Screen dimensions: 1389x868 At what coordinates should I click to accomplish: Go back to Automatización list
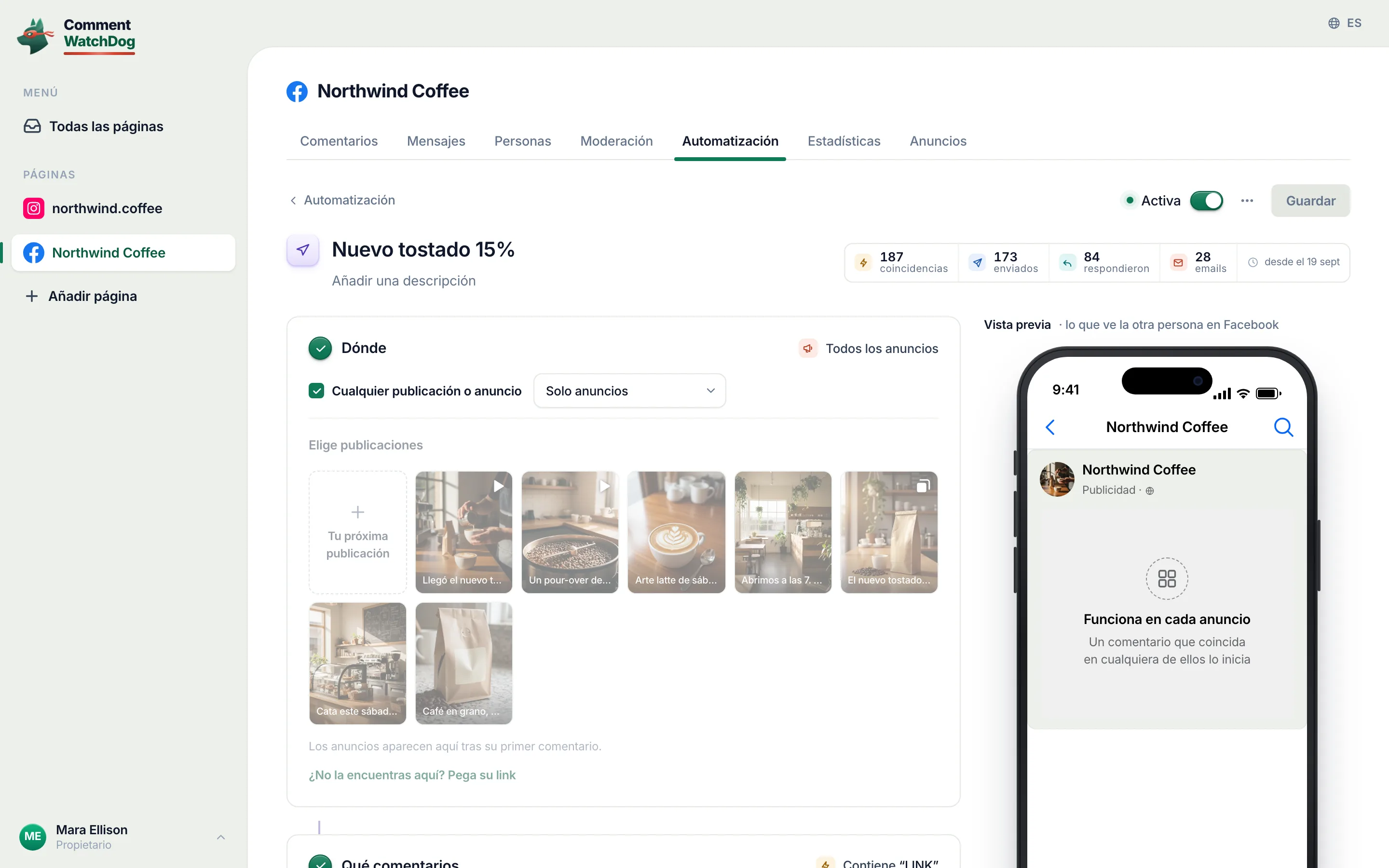[342, 200]
